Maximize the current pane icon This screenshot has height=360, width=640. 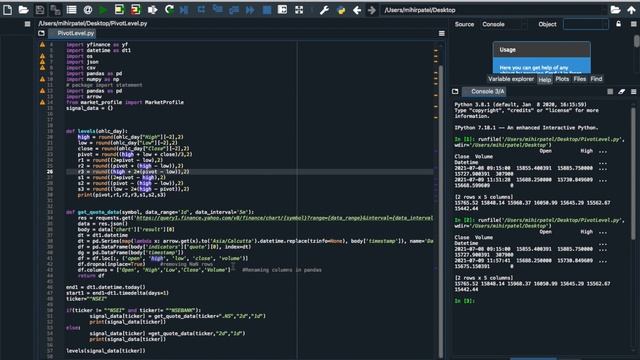click(x=282, y=10)
